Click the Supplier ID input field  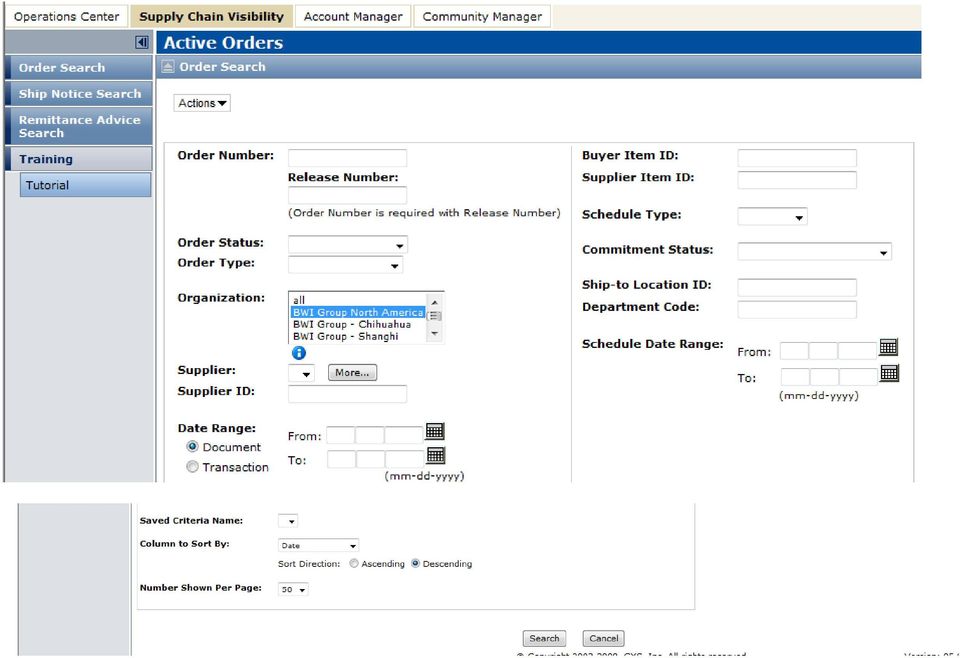[347, 394]
